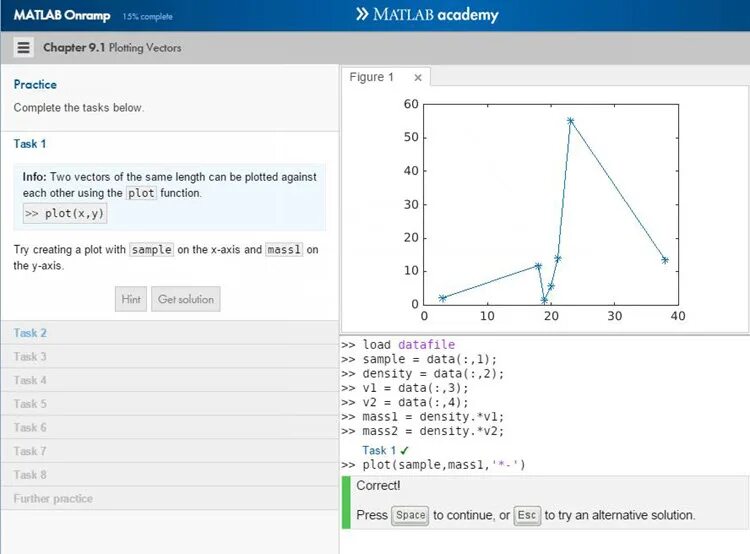Viewport: 750px width, 554px height.
Task: Click the Chapter 9.1 Plotting Vectors heading
Action: 112,47
